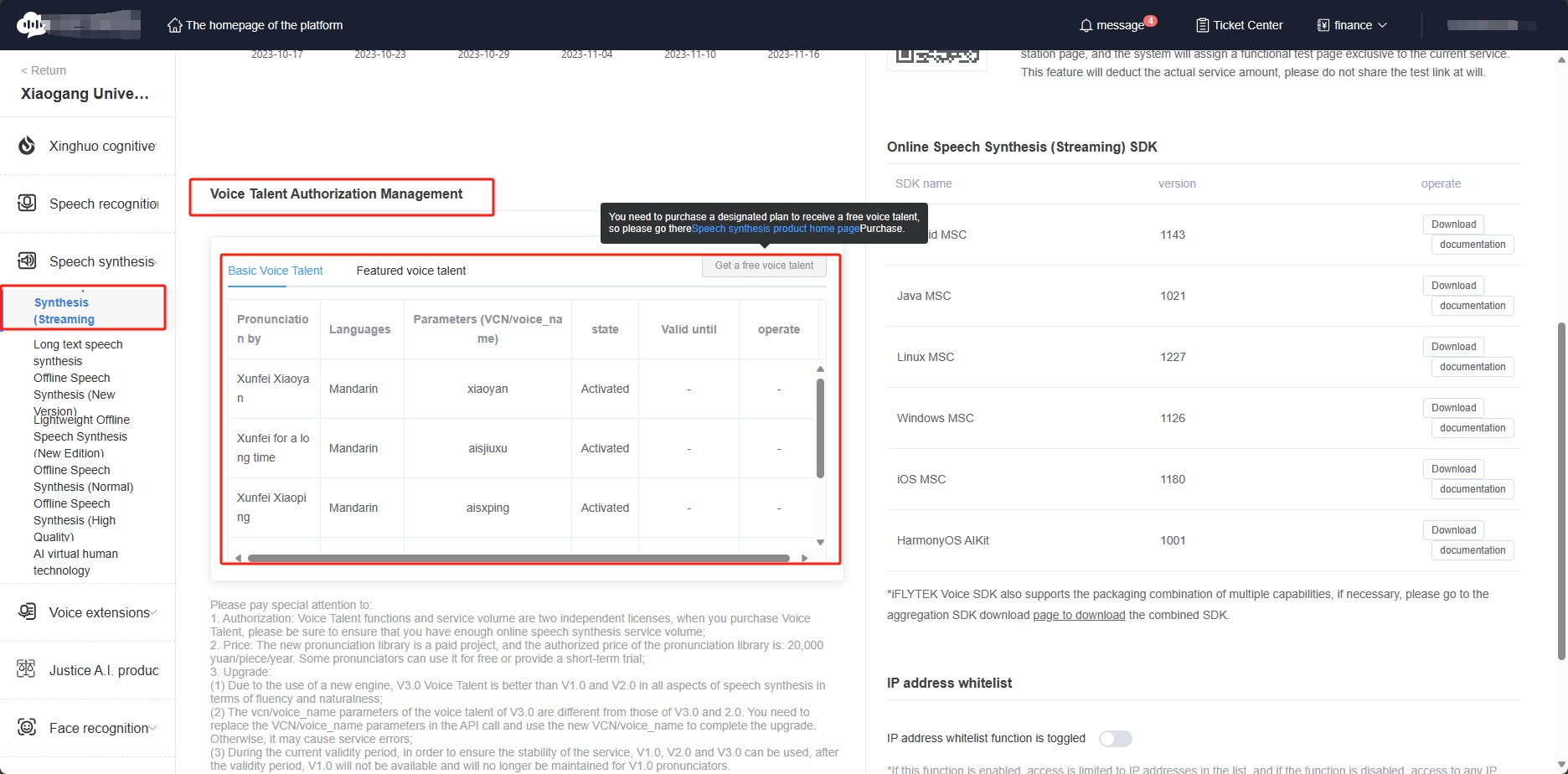Image resolution: width=1568 pixels, height=774 pixels.
Task: Open documentation for HarmonyOS AIKit
Action: click(1473, 550)
